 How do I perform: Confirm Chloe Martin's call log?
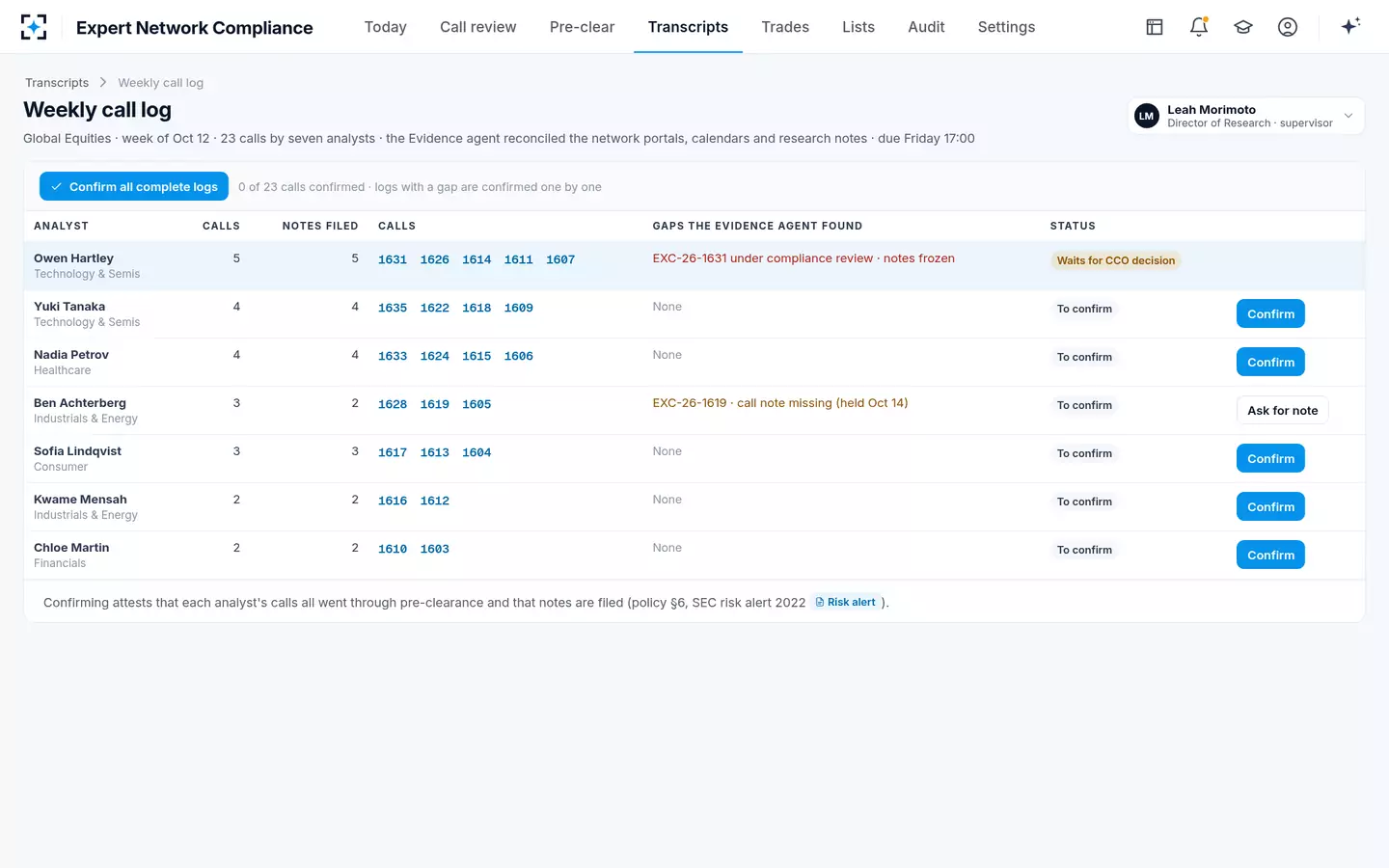[x=1270, y=555]
